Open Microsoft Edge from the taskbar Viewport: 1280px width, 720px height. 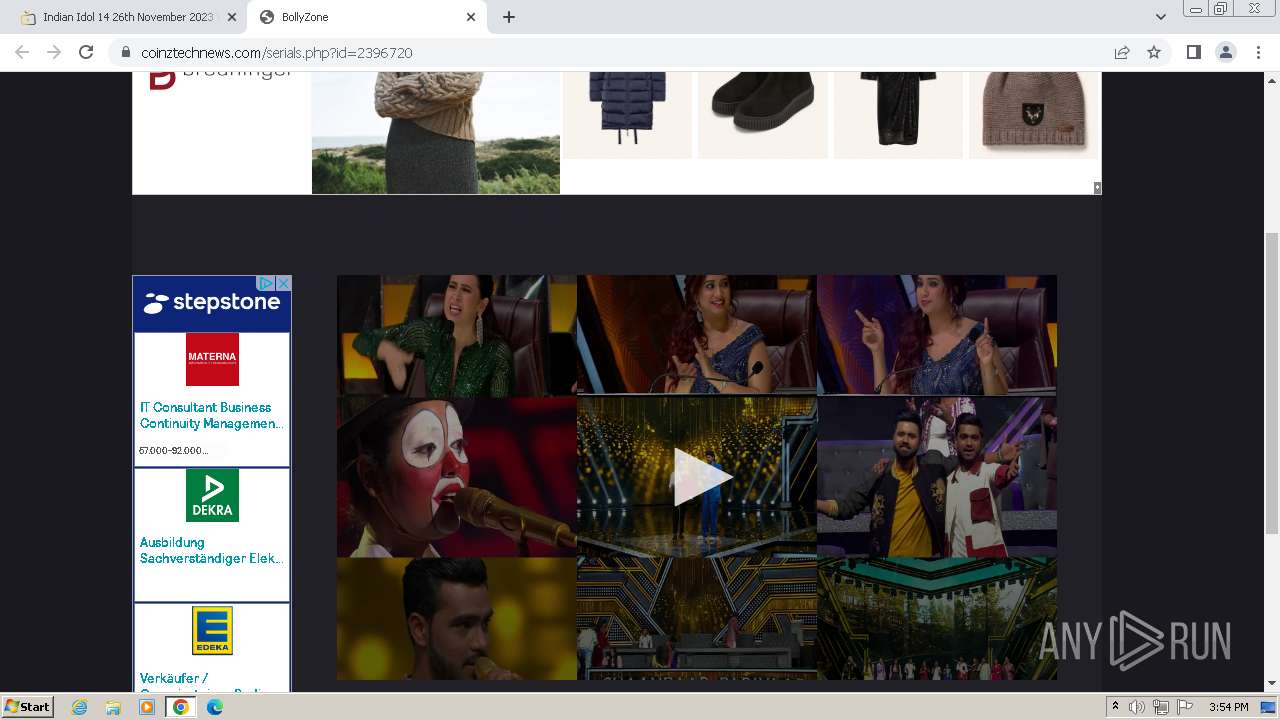[214, 707]
